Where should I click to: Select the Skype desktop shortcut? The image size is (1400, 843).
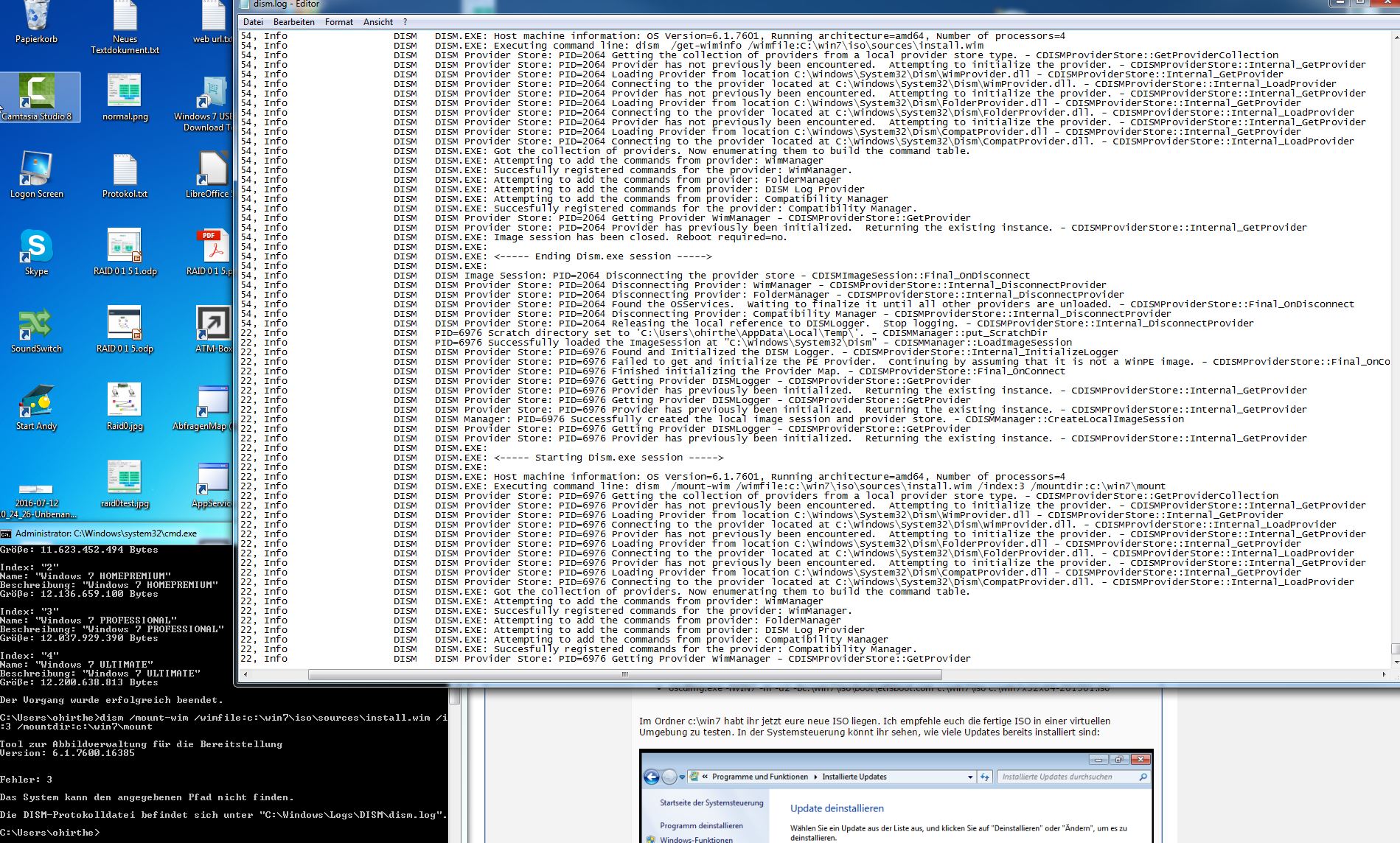36,253
